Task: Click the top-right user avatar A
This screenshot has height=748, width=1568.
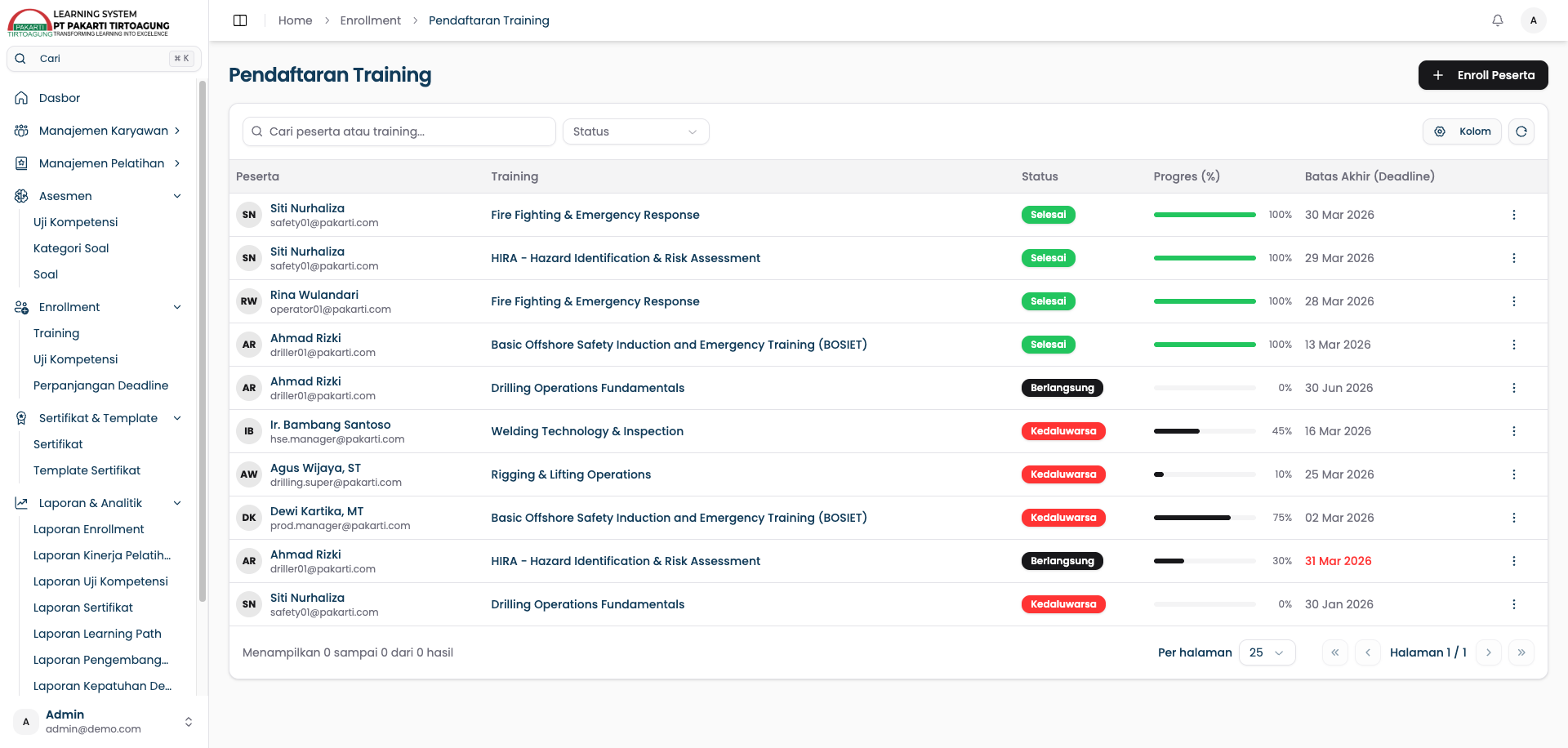Action: (x=1534, y=20)
